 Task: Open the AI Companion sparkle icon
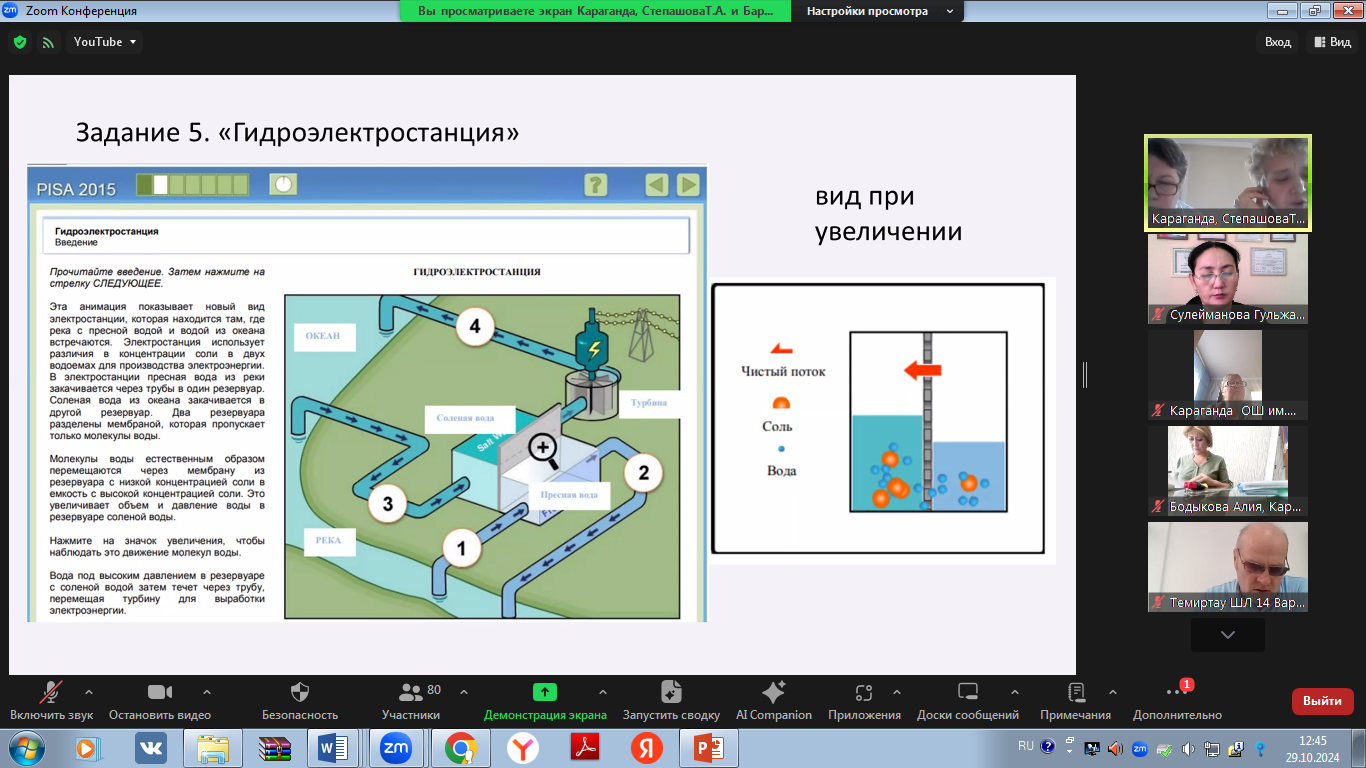(773, 693)
